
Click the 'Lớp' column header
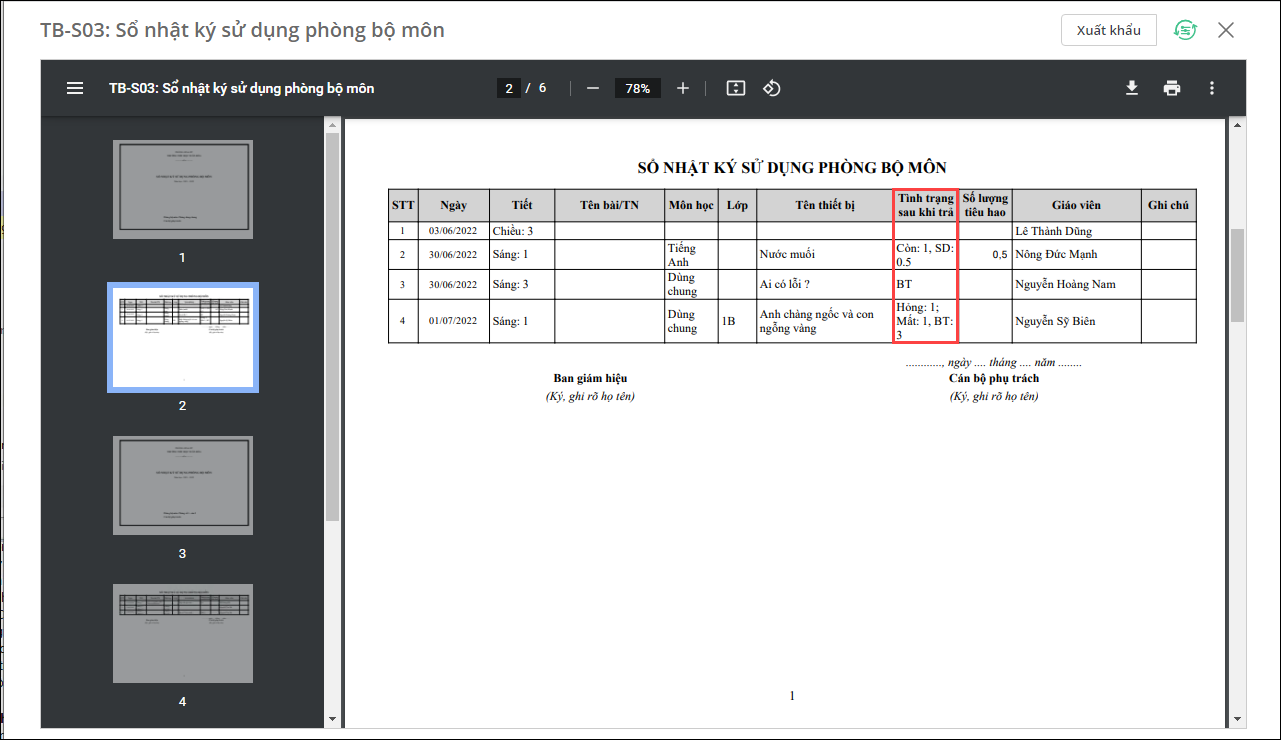coord(737,205)
